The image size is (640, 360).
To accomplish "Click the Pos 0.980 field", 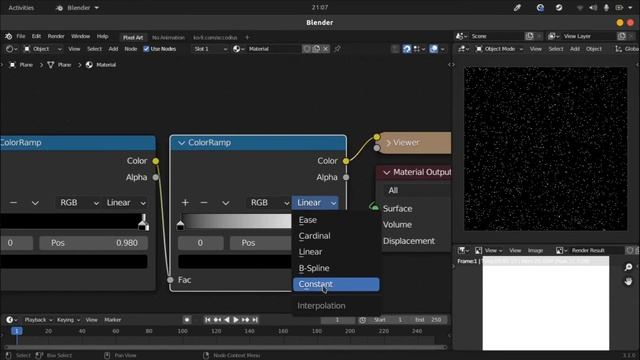I will [x=93, y=243].
